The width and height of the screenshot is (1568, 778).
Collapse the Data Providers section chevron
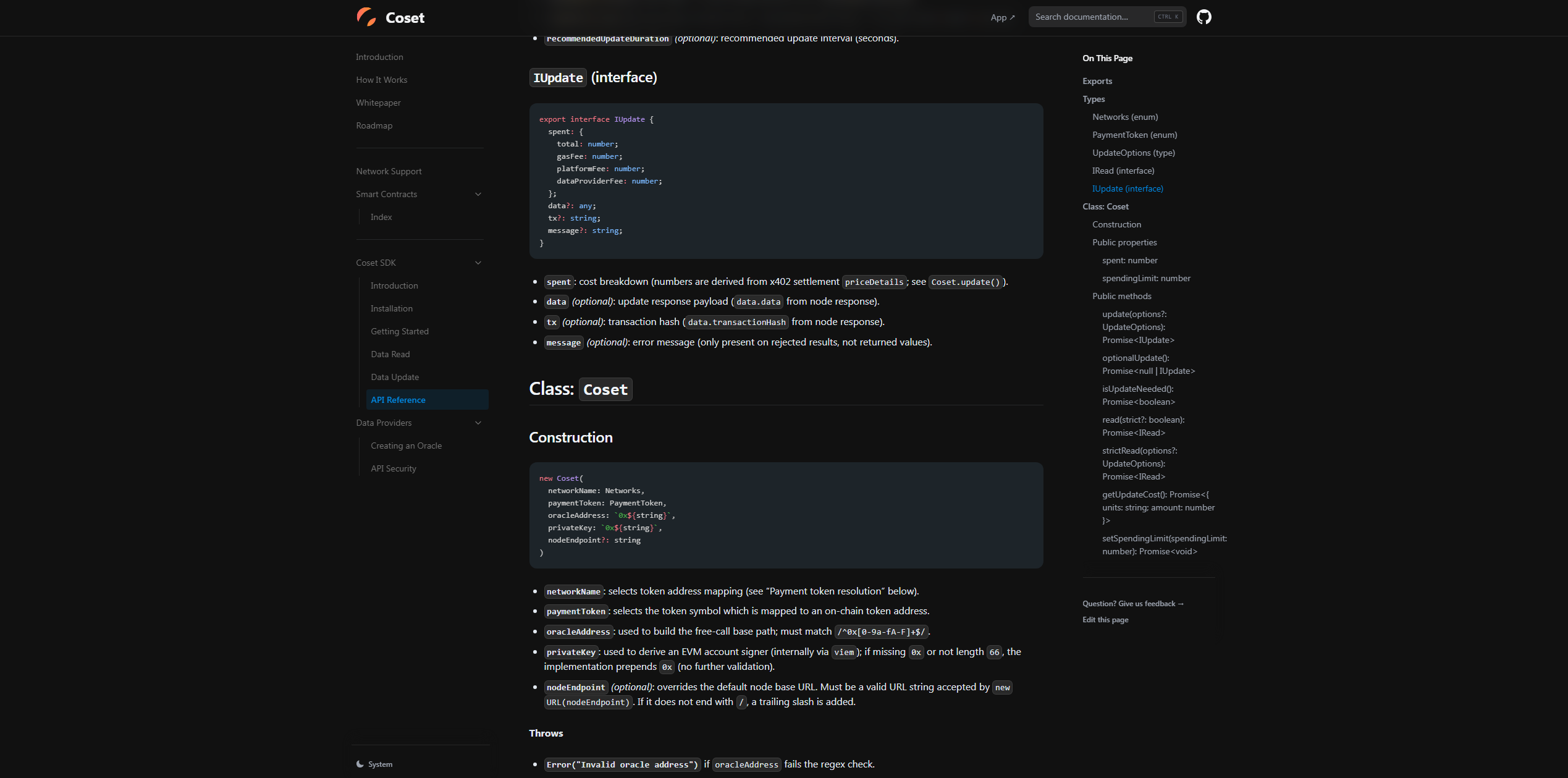coord(478,423)
